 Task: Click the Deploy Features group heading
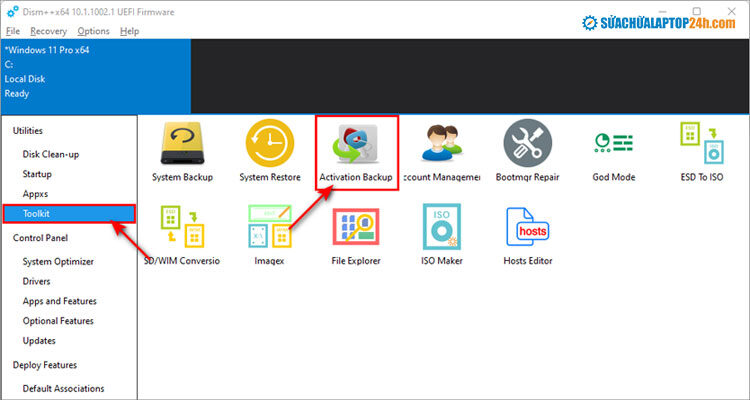(45, 365)
